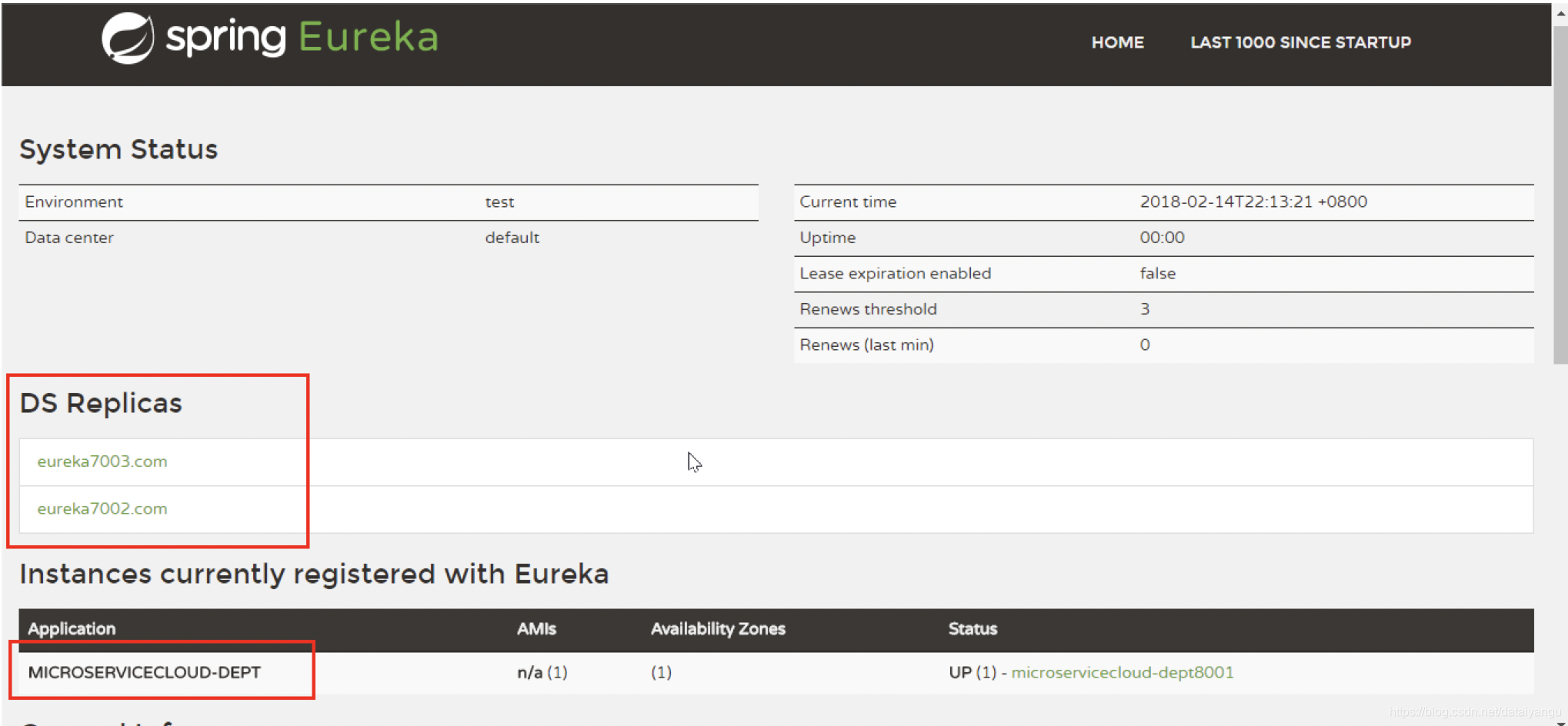The image size is (1568, 726).
Task: Select Instances currently registered with Eureka heading
Action: click(x=314, y=574)
